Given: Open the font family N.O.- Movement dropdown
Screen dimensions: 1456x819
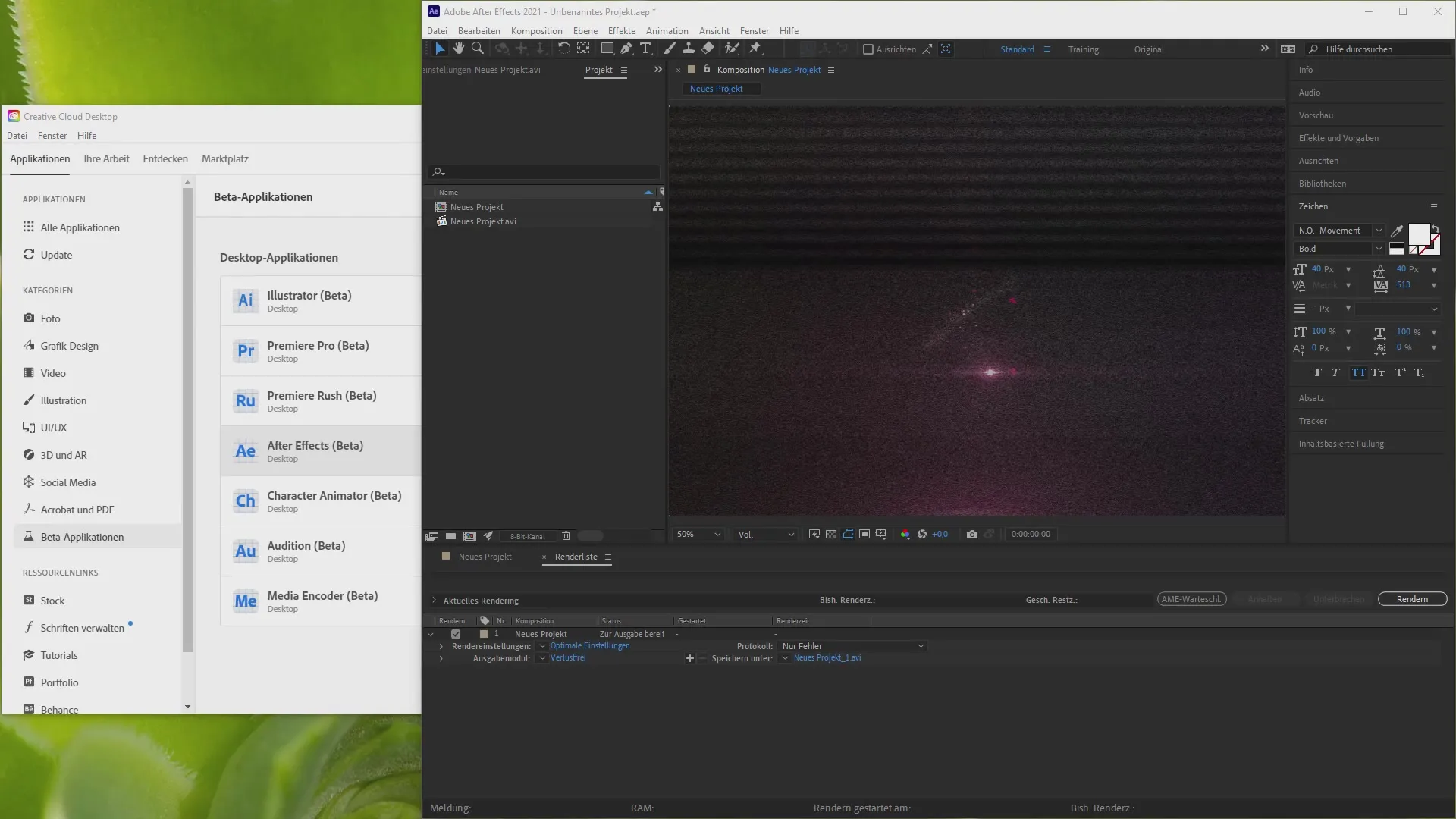Looking at the screenshot, I should pyautogui.click(x=1339, y=231).
